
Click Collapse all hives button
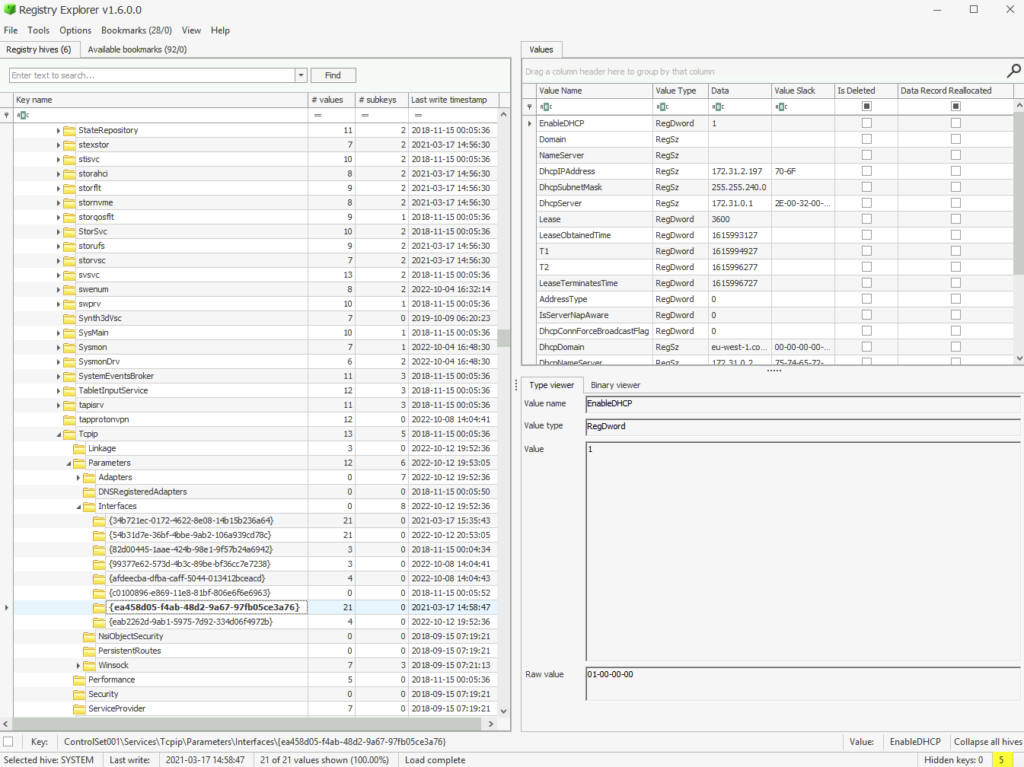click(987, 742)
